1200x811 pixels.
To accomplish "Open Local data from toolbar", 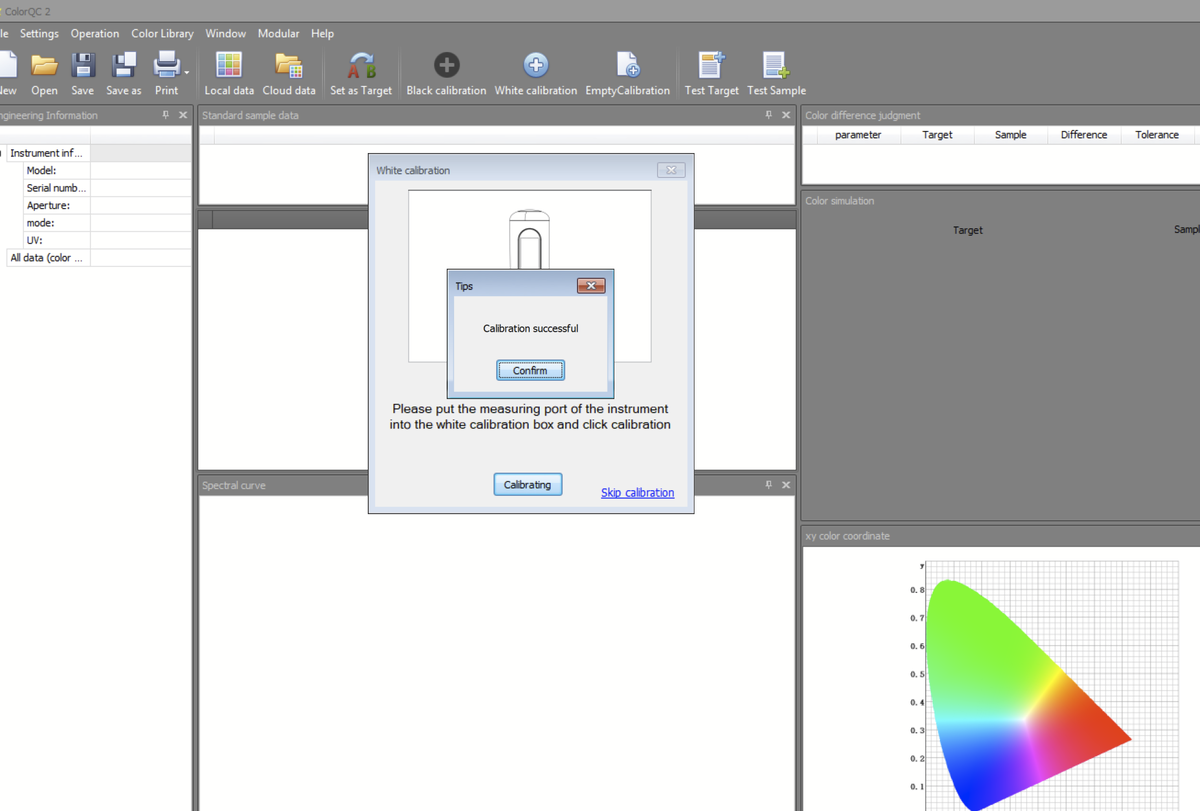I will point(229,67).
